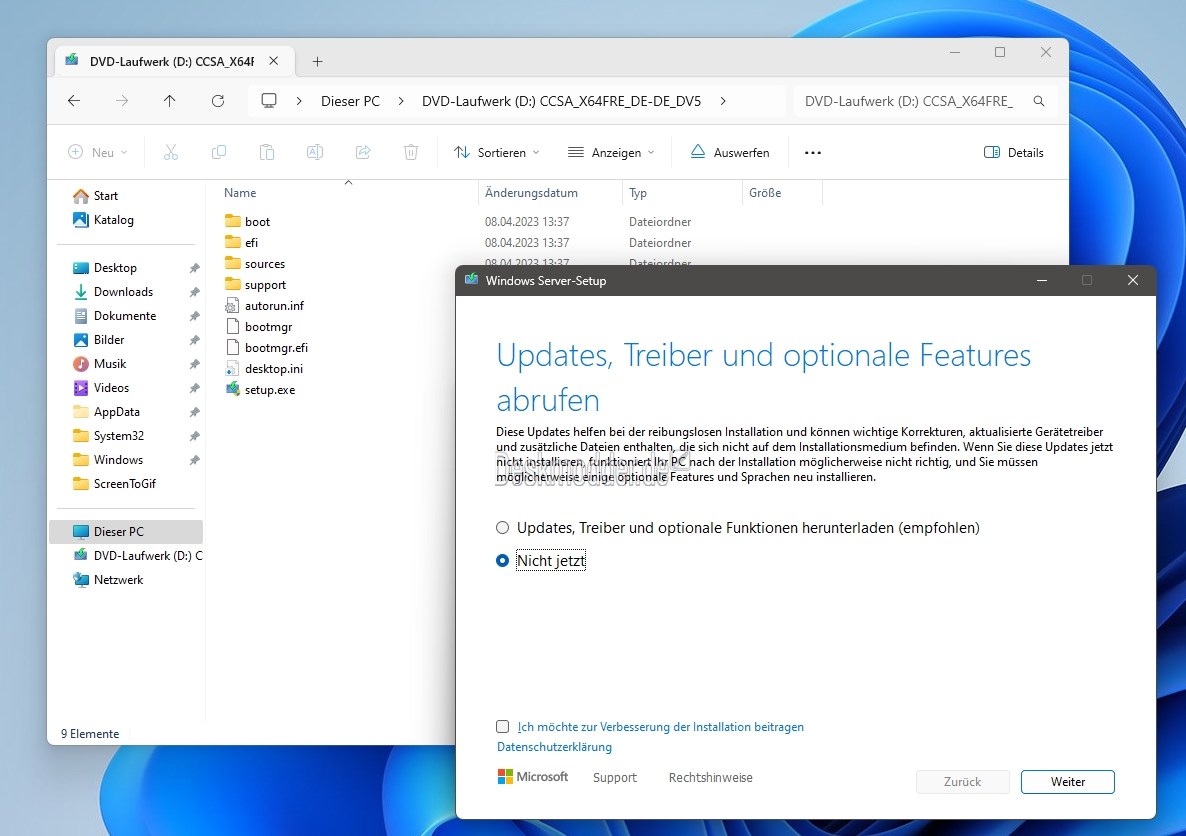Check the installation improvement checkbox
The image size is (1186, 836).
point(502,726)
